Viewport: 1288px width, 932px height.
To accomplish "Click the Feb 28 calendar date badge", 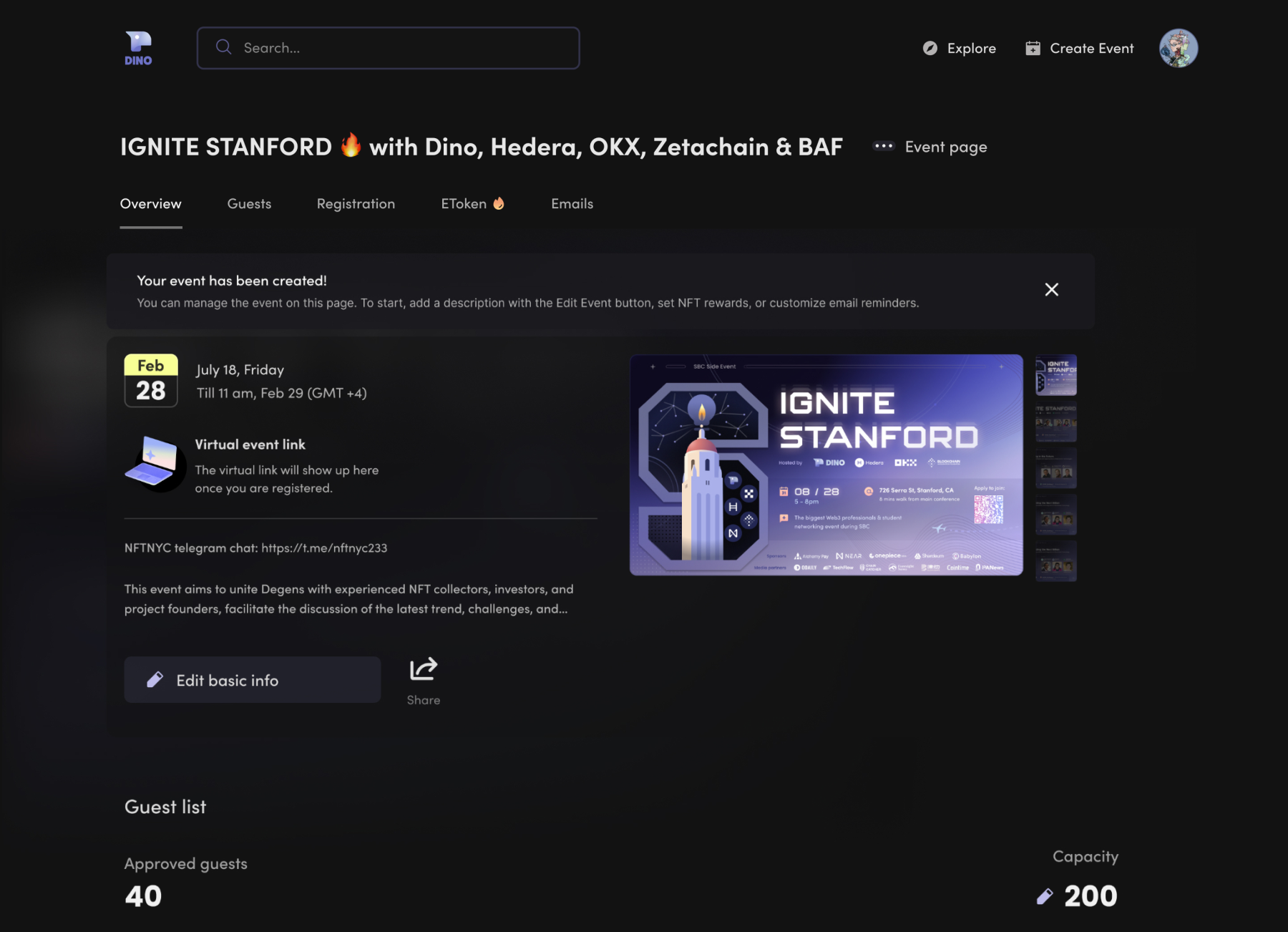I will (x=151, y=380).
